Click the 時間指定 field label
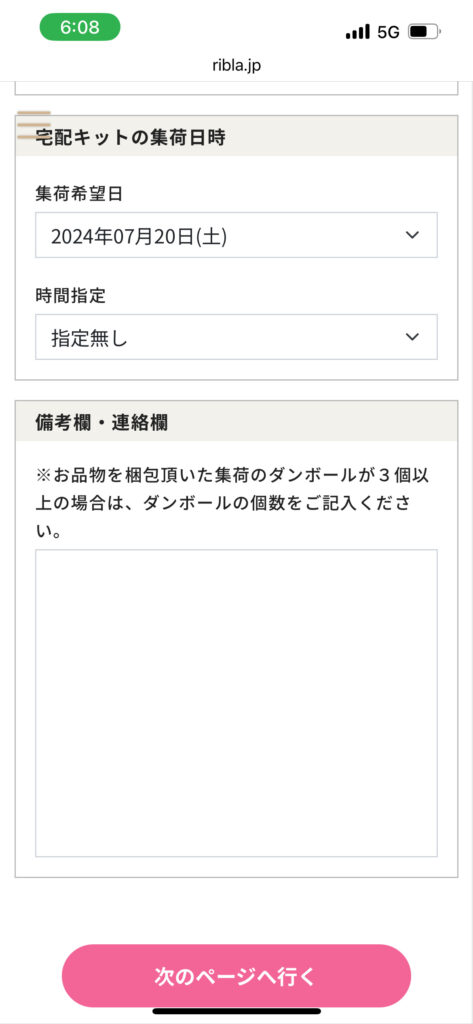Viewport: 473px width, 1024px height. (x=70, y=295)
